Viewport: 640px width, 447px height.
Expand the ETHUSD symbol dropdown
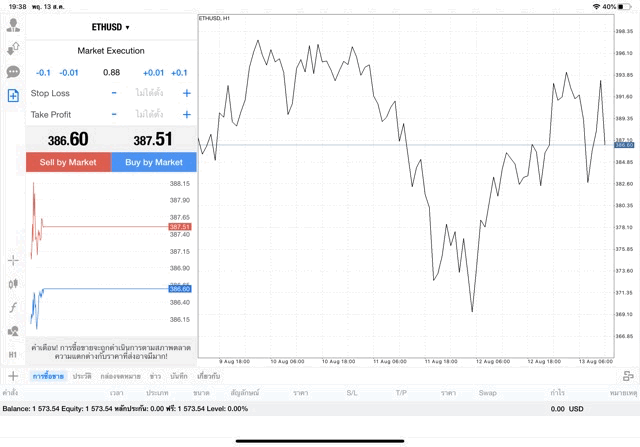111,27
